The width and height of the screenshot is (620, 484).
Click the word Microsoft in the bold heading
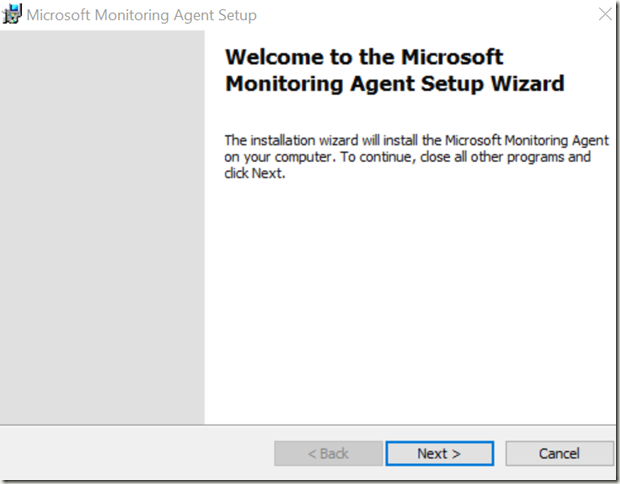tap(452, 57)
